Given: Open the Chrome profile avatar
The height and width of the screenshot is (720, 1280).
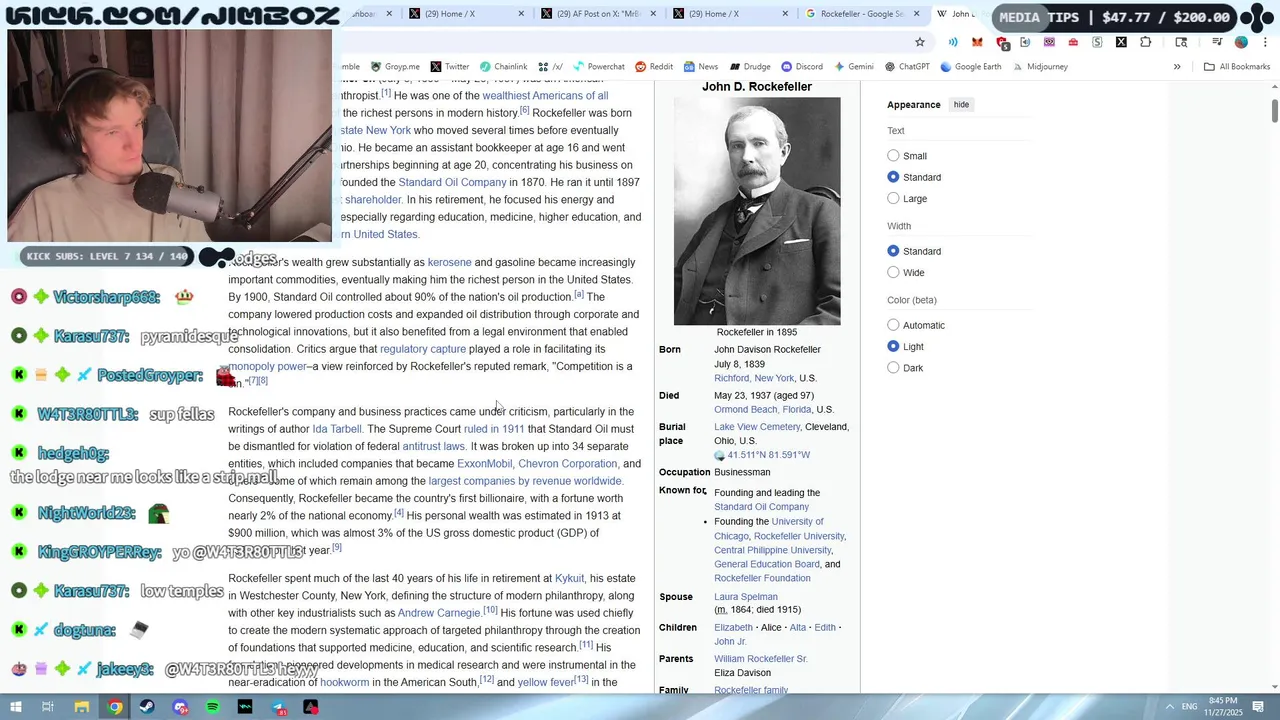Looking at the screenshot, I should click(x=1241, y=42).
